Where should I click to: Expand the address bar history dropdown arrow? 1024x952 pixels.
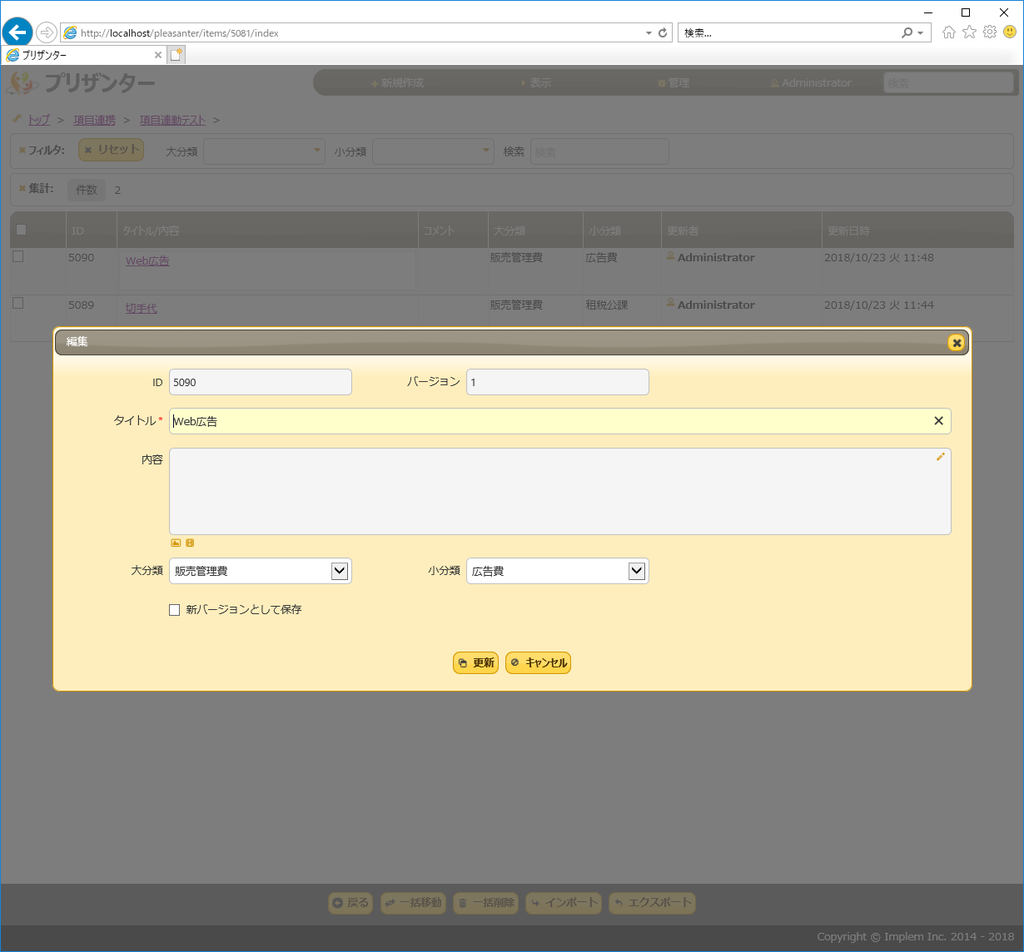[x=648, y=33]
